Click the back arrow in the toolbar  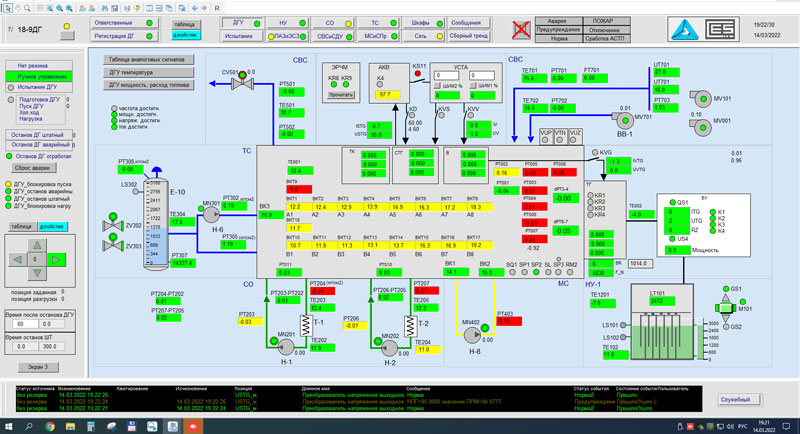(x=194, y=8)
